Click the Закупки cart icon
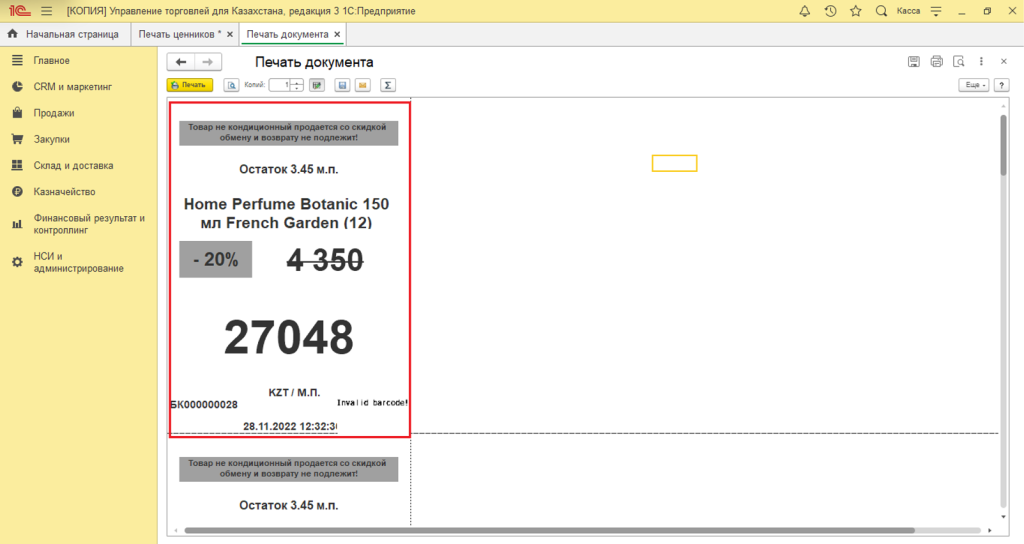The width and height of the screenshot is (1024, 544). [x=18, y=139]
